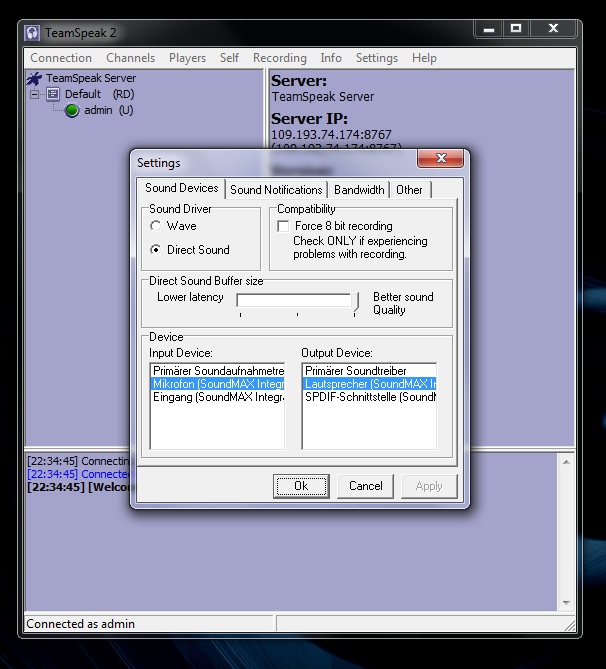The height and width of the screenshot is (669, 606).
Task: Click Cancel in Settings dialog
Action: pos(365,486)
